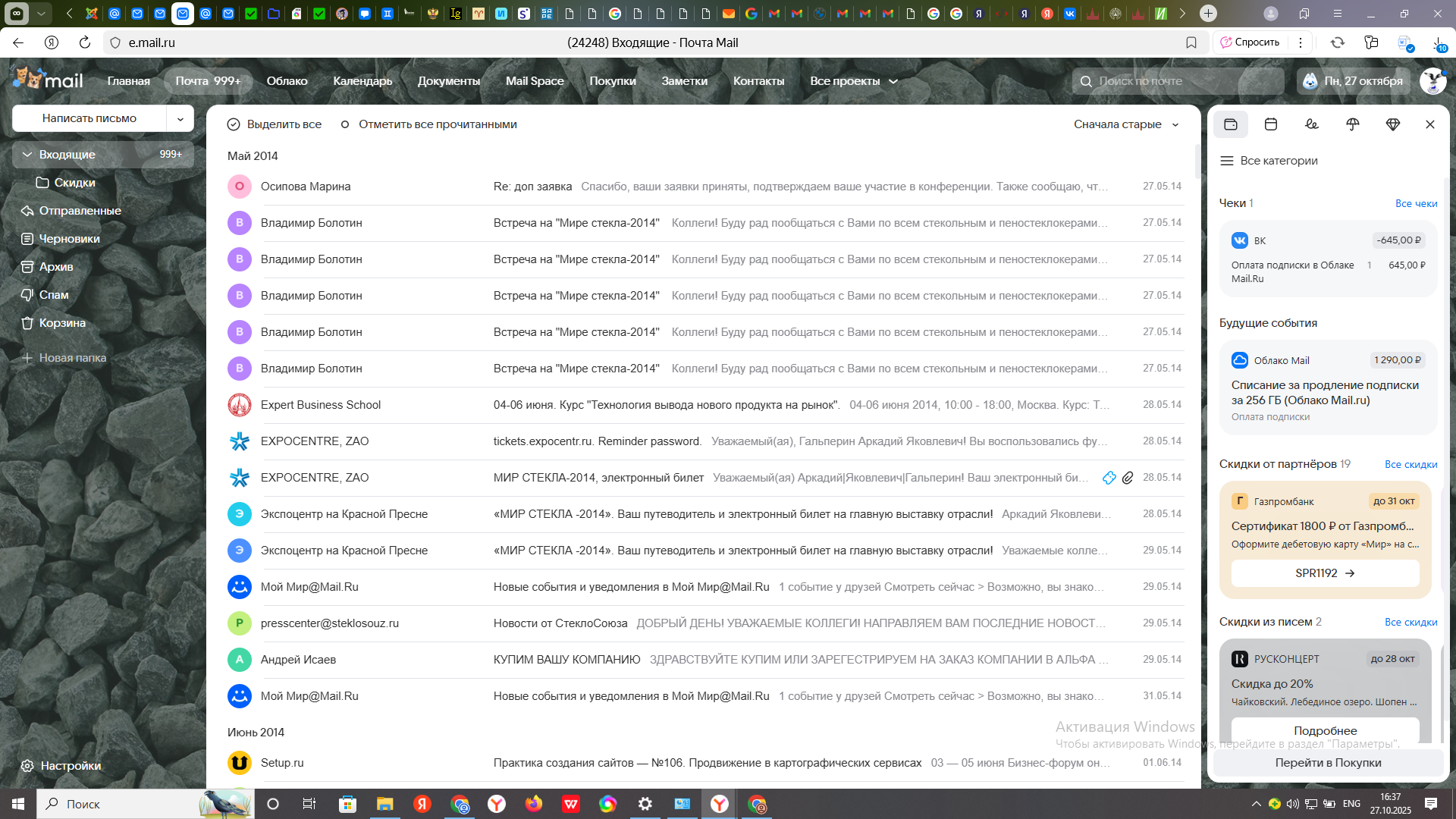Expand Все проекты menu in top bar
Viewport: 1456px width, 819px height.
coord(853,81)
